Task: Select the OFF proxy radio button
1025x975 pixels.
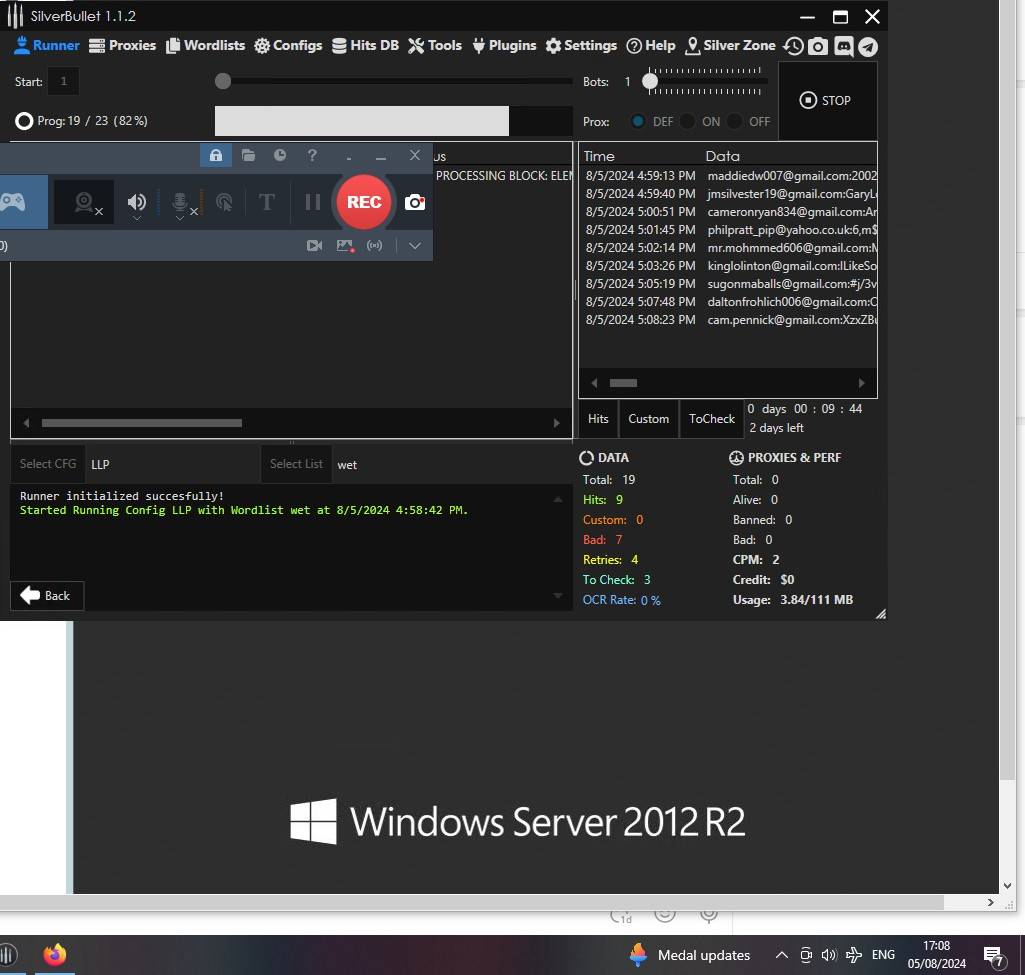Action: pyautogui.click(x=736, y=121)
